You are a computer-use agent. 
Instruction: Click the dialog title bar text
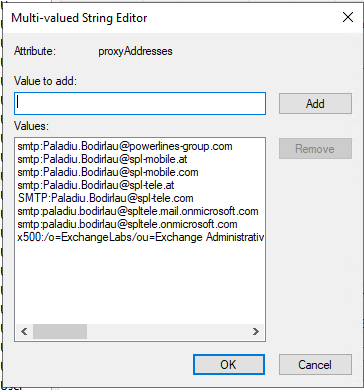point(79,18)
